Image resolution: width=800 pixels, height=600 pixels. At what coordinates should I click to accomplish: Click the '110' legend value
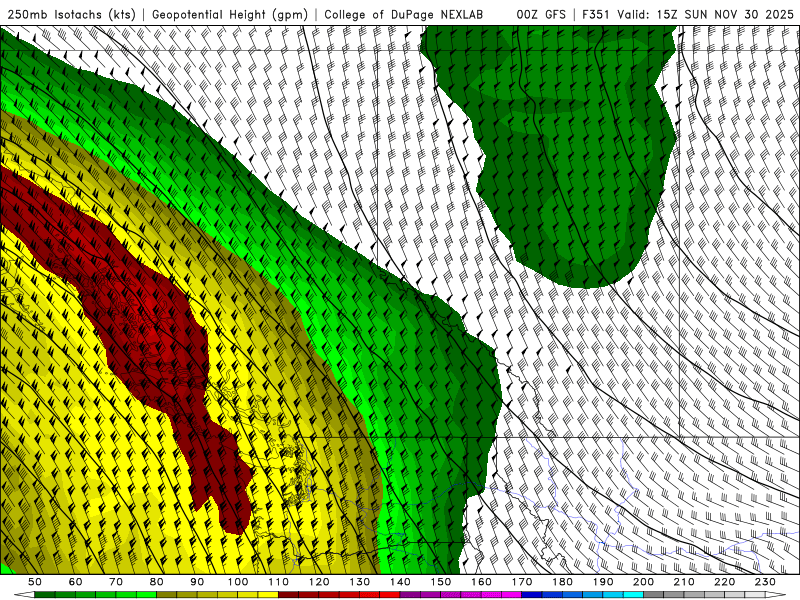pyautogui.click(x=278, y=582)
